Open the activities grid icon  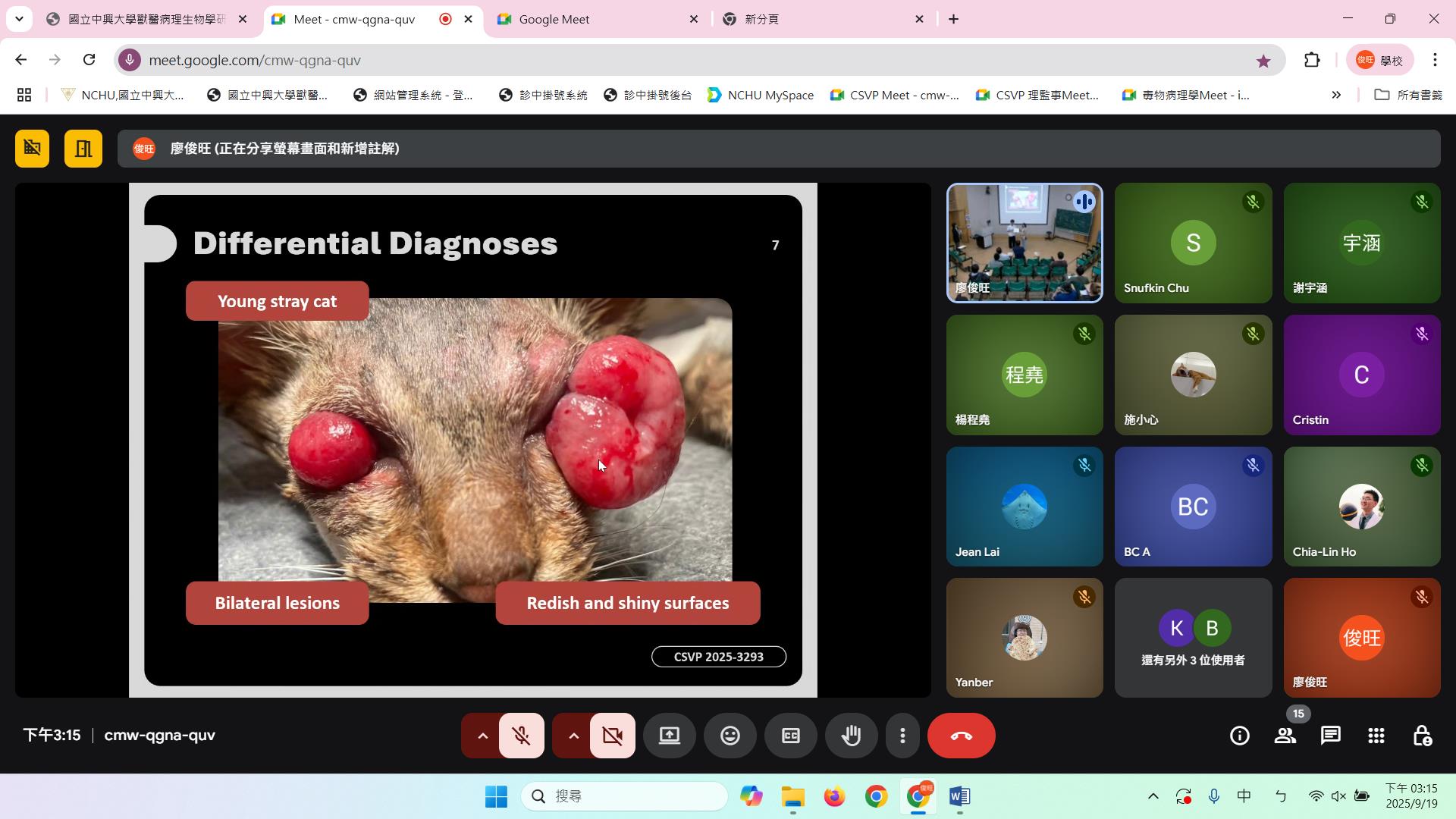tap(1376, 736)
